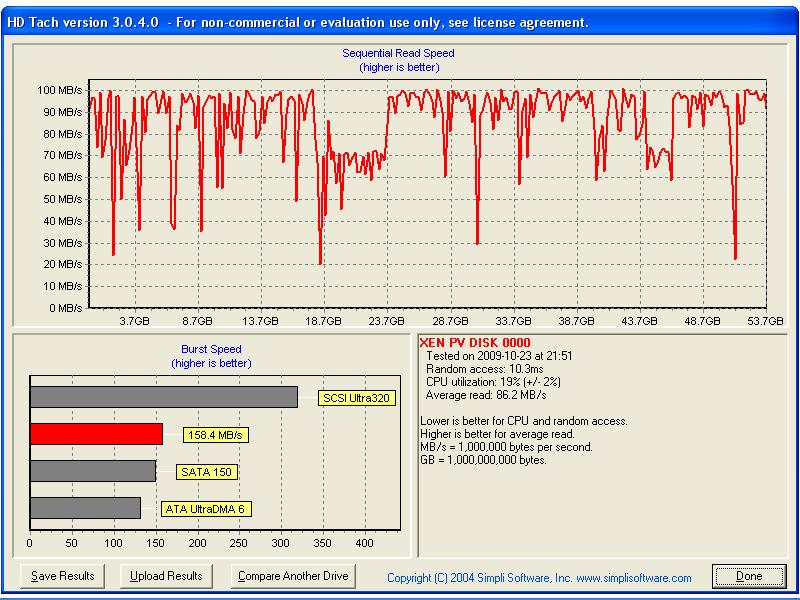Viewport: 800px width, 600px height.
Task: Click the Save Results button
Action: click(62, 576)
